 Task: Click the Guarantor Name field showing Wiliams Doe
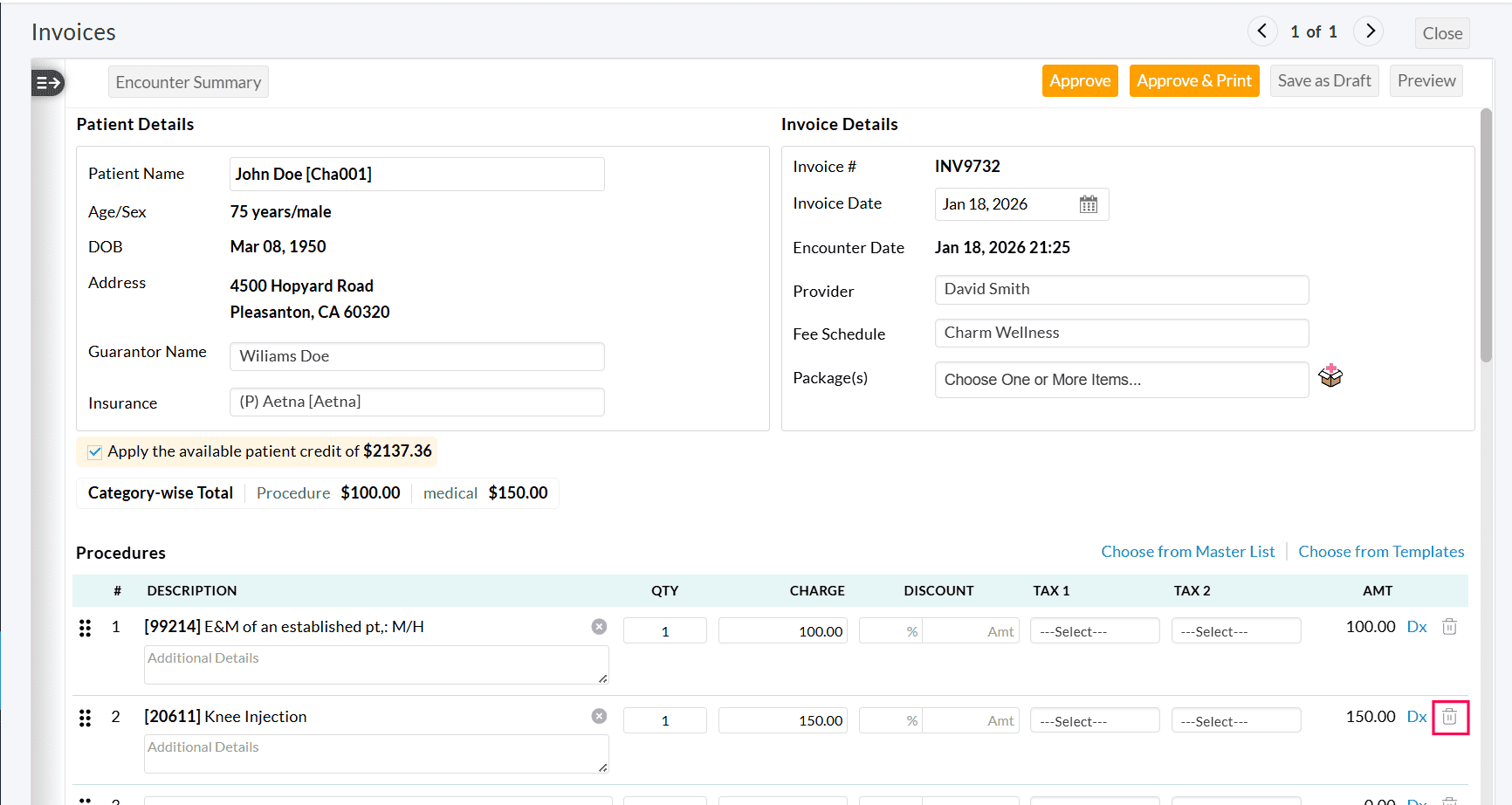(x=416, y=356)
